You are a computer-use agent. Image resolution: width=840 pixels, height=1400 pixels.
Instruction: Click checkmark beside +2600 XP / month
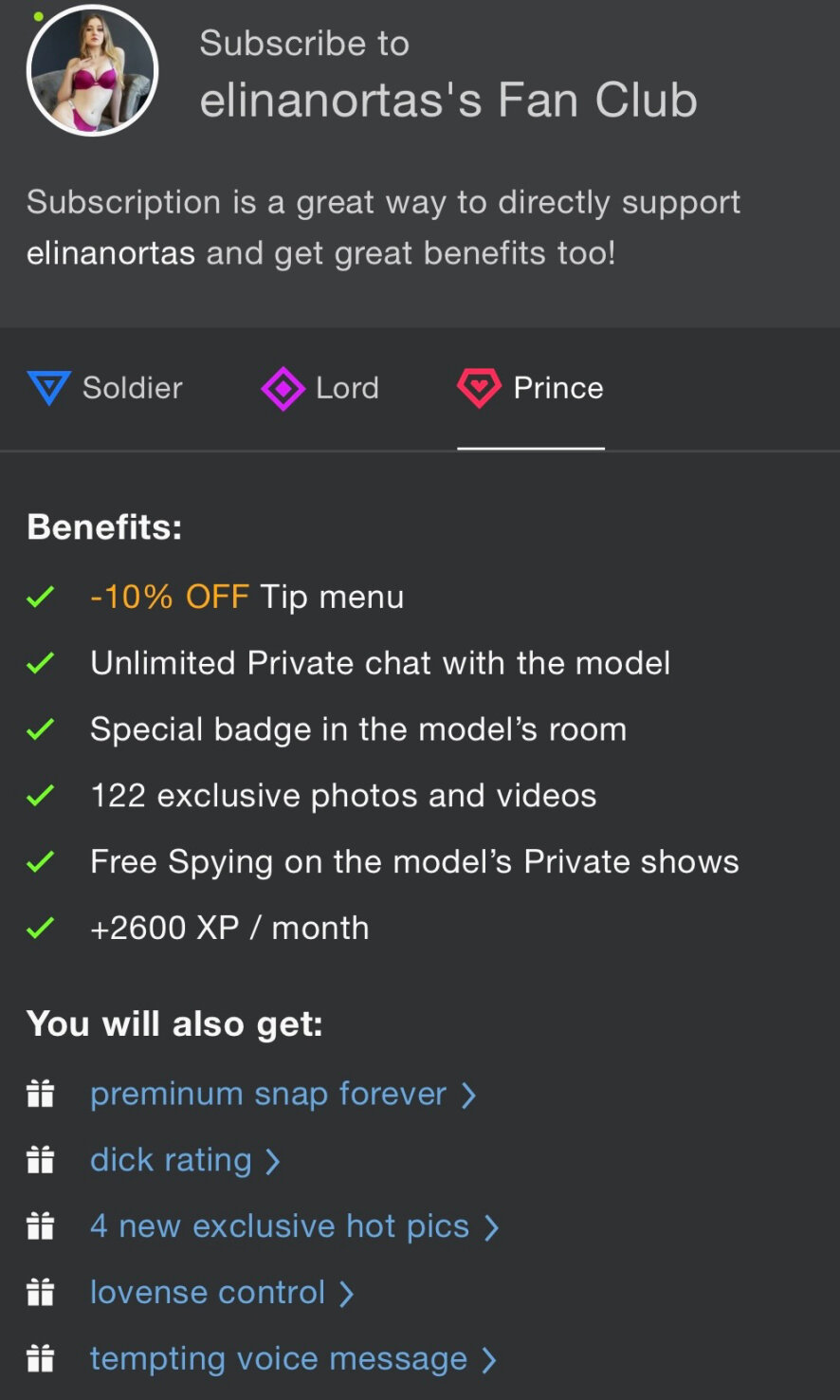click(x=41, y=928)
